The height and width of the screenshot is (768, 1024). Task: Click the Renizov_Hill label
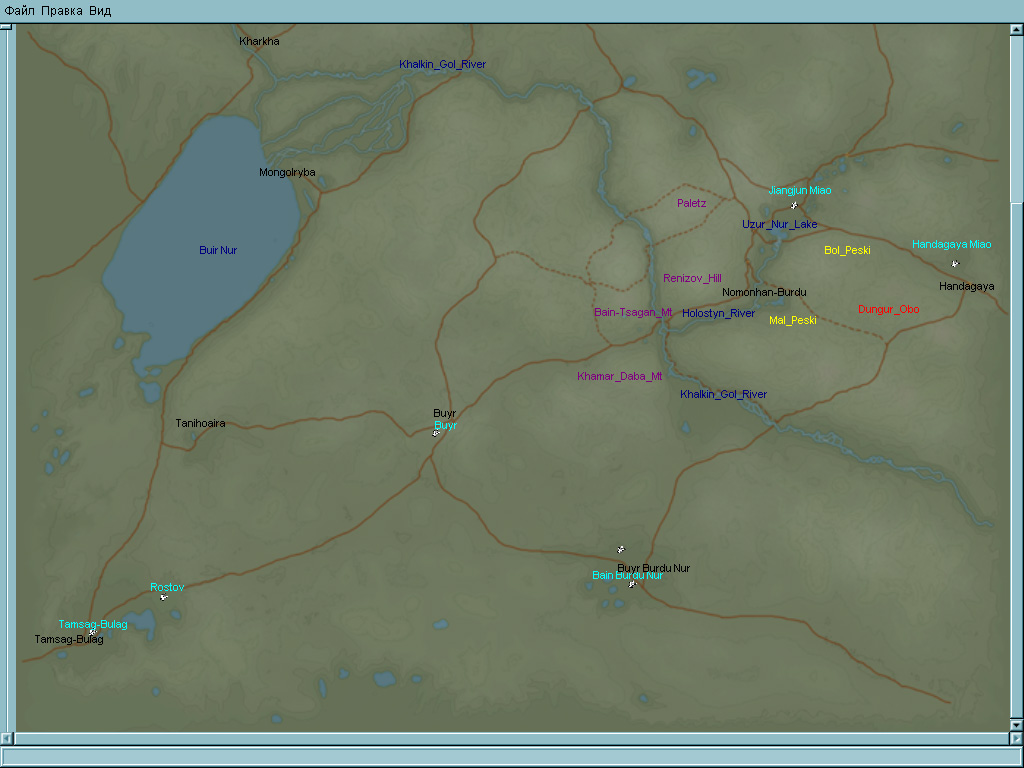point(692,278)
